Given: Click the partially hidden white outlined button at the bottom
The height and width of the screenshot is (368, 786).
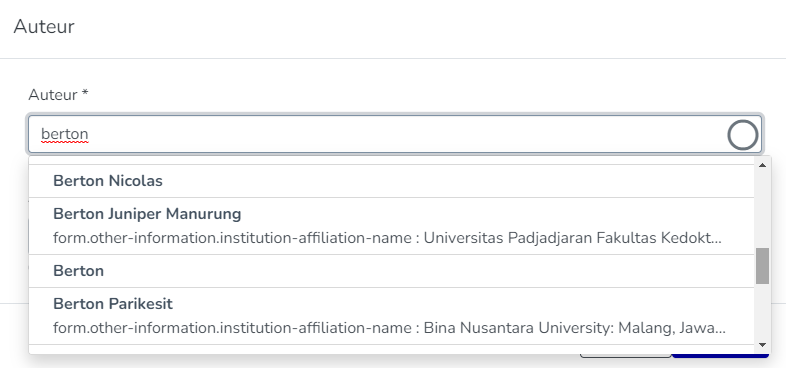Looking at the screenshot, I should pos(625,356).
